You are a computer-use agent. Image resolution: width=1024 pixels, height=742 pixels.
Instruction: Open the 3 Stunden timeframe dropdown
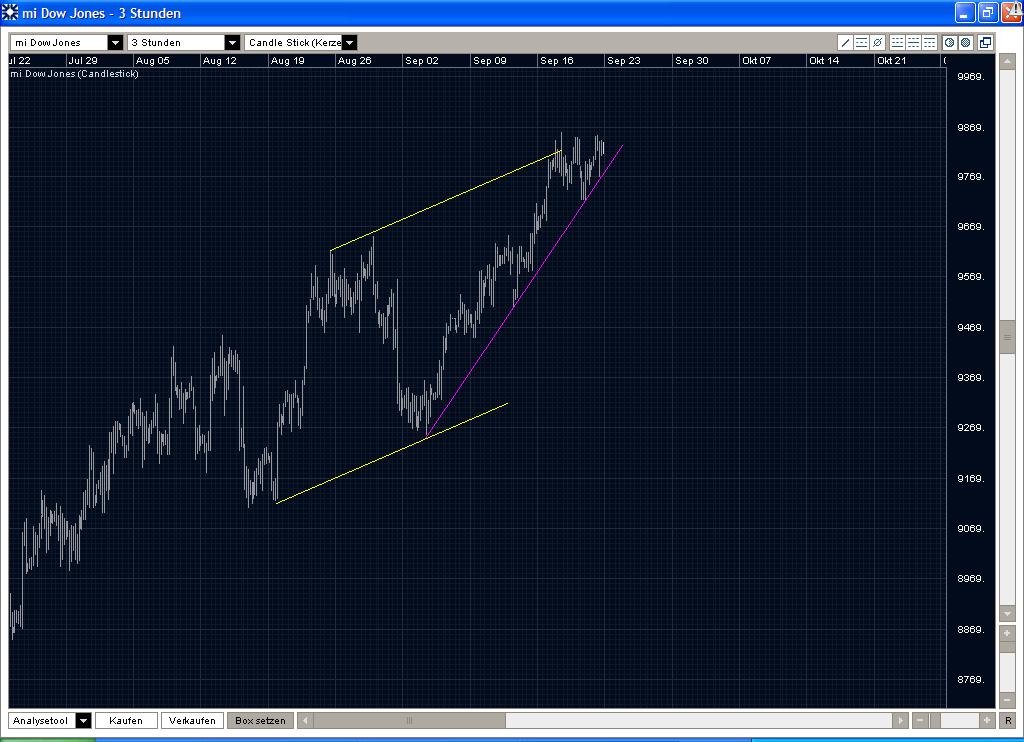click(233, 42)
